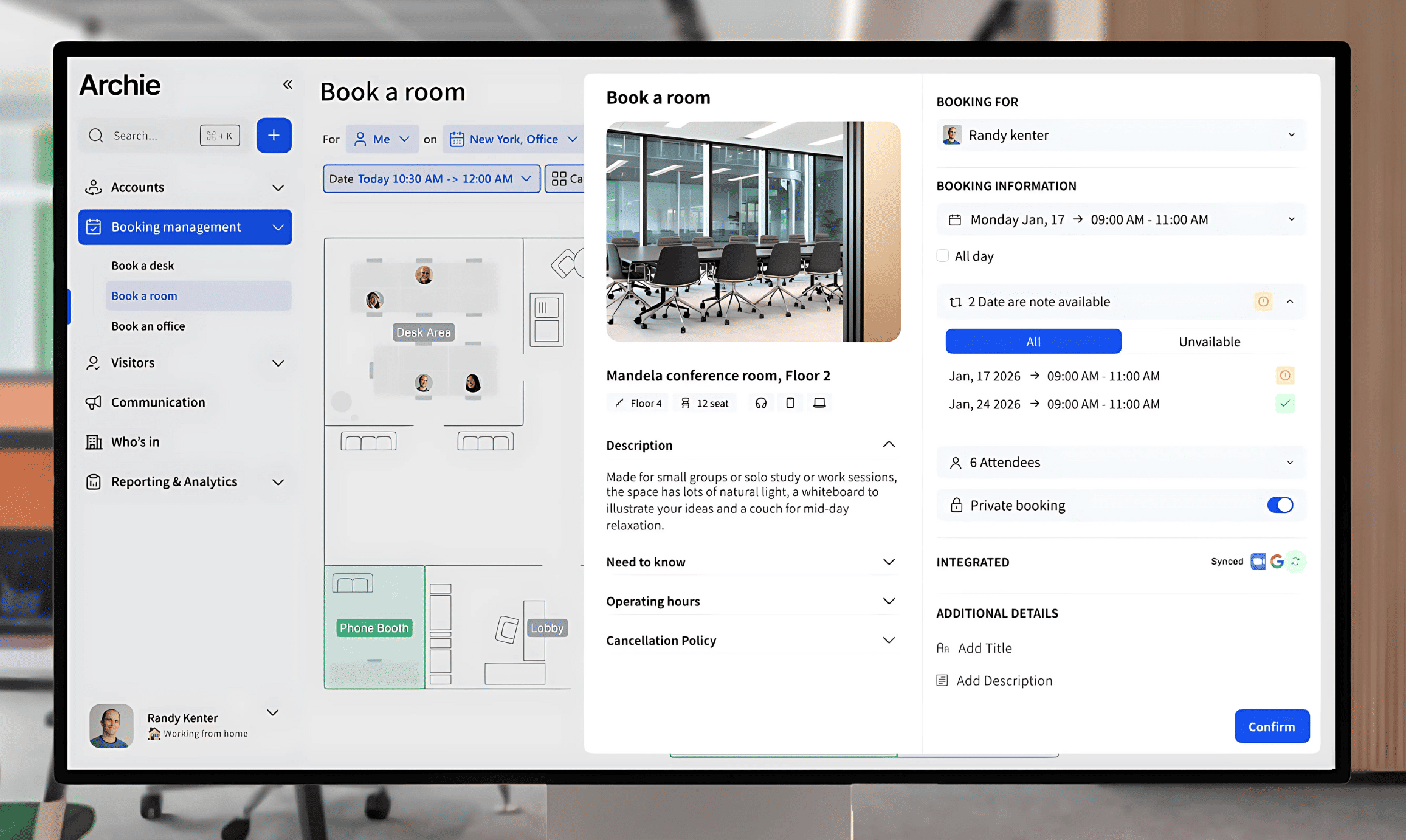This screenshot has width=1406, height=840.
Task: Open Book a desk menu item
Action: tap(142, 266)
